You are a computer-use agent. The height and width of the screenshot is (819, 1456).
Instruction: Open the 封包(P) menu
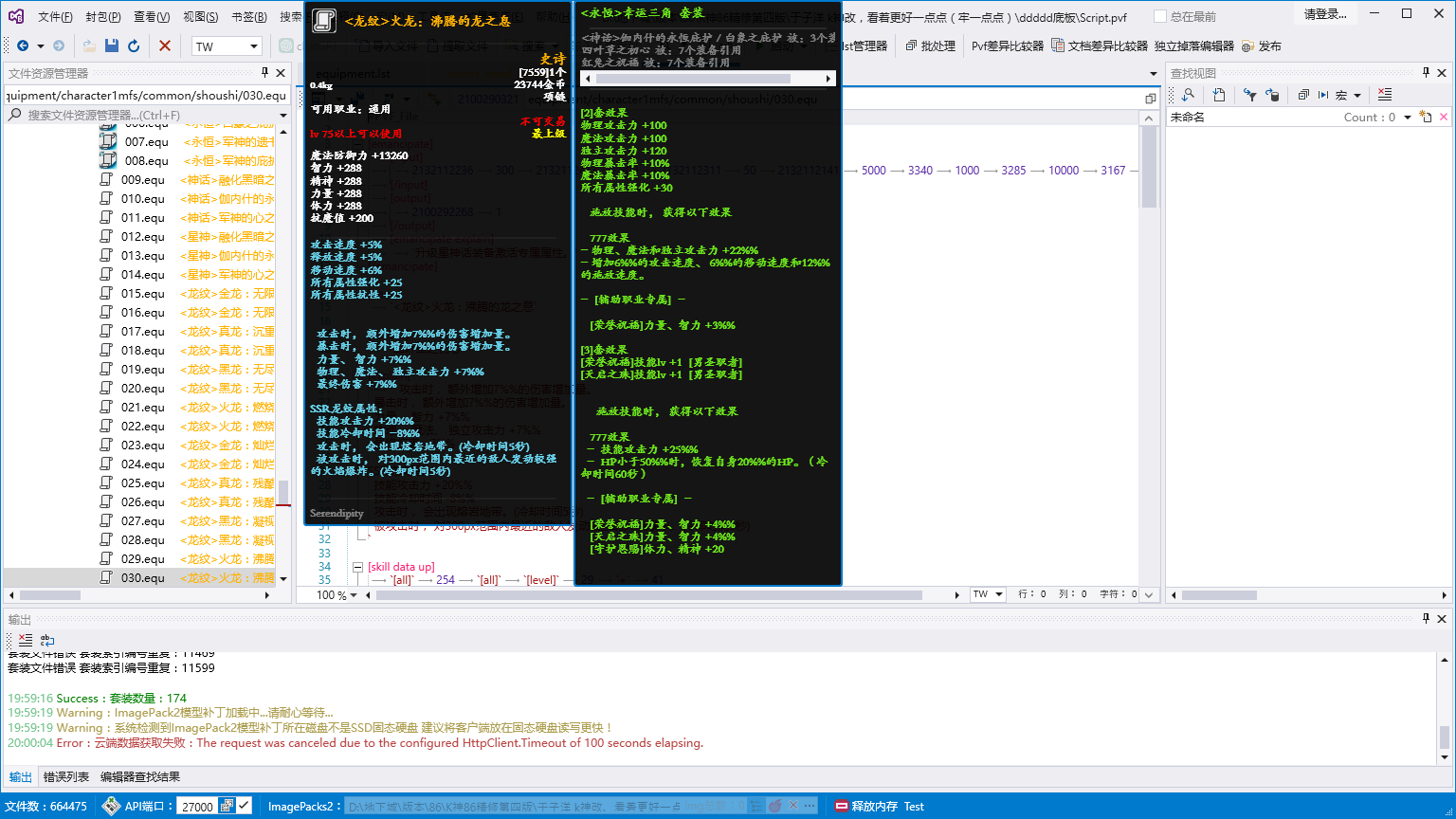[103, 17]
